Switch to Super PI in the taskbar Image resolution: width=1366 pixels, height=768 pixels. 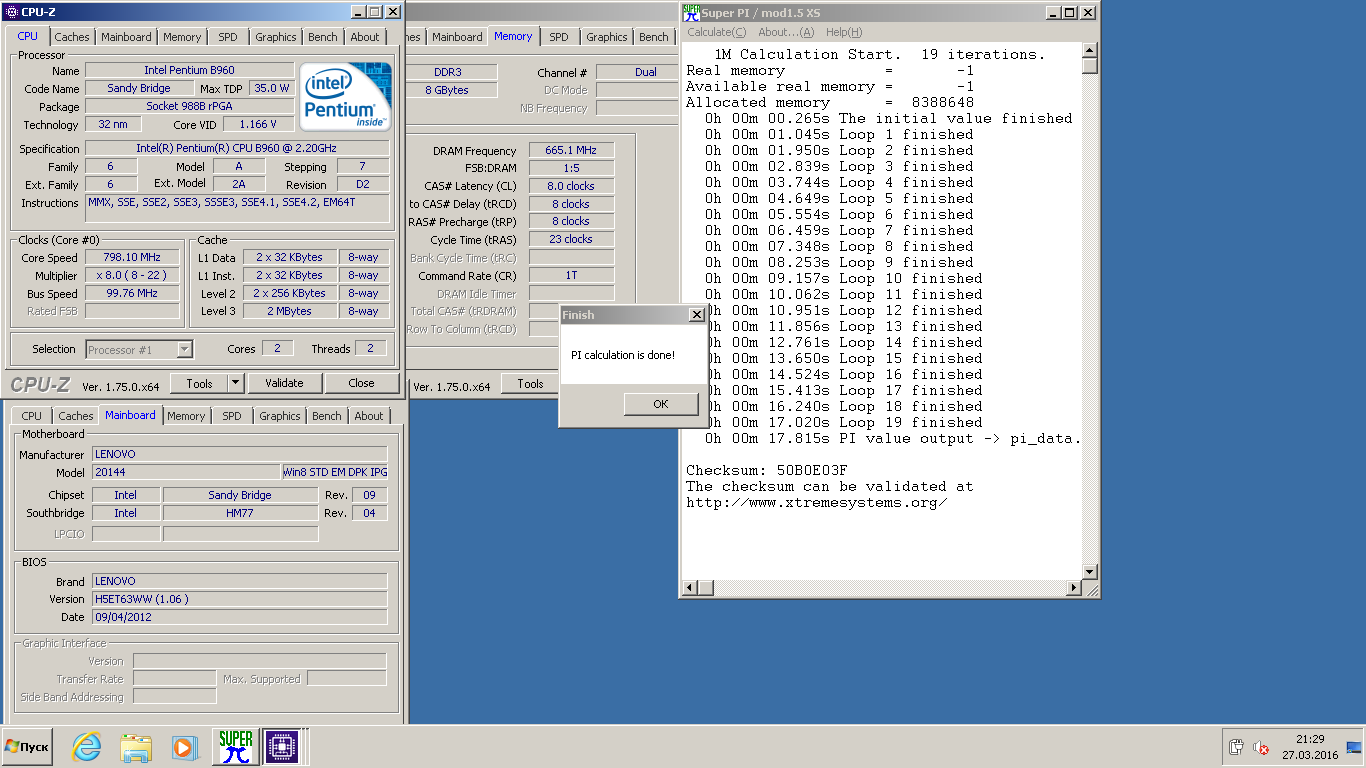click(236, 747)
